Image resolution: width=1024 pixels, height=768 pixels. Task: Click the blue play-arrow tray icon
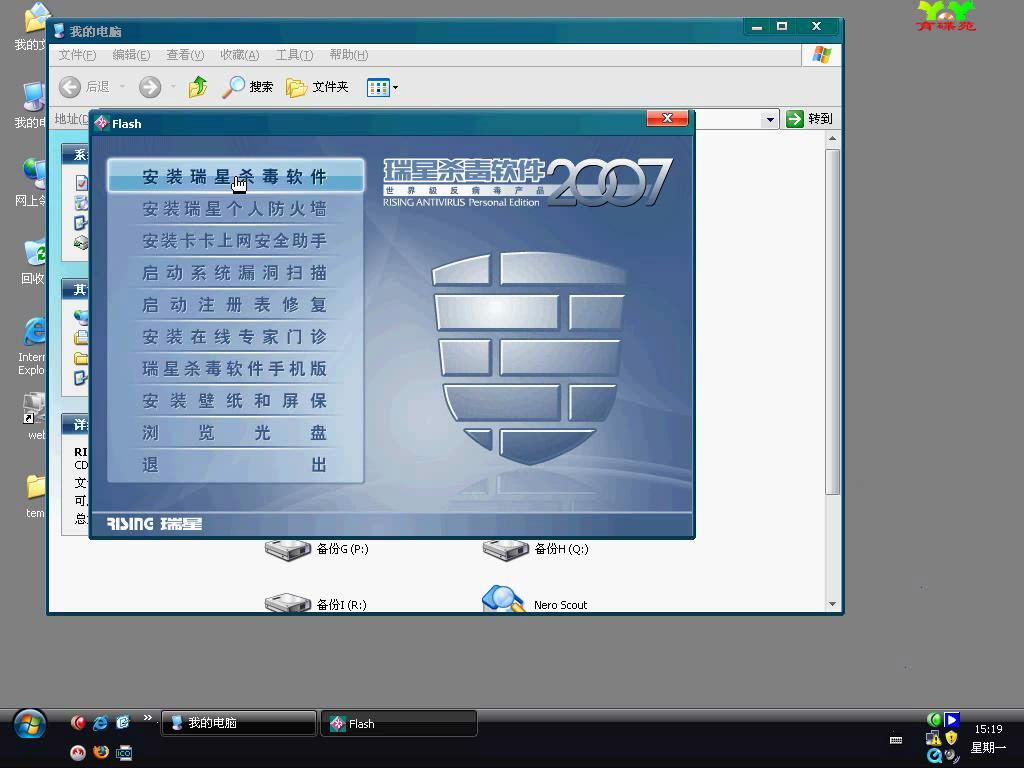click(952, 720)
